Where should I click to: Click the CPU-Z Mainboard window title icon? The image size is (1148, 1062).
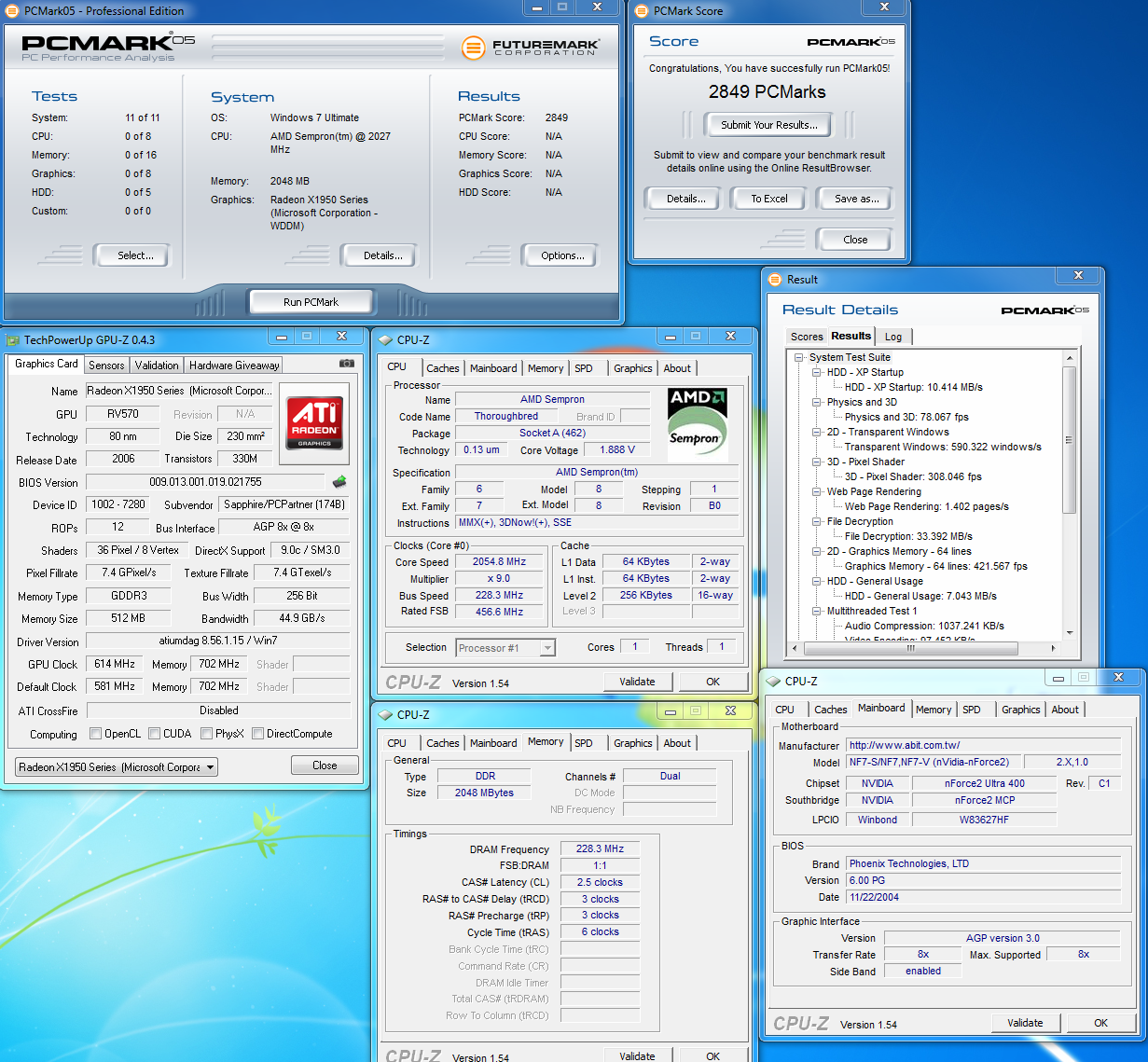(773, 682)
